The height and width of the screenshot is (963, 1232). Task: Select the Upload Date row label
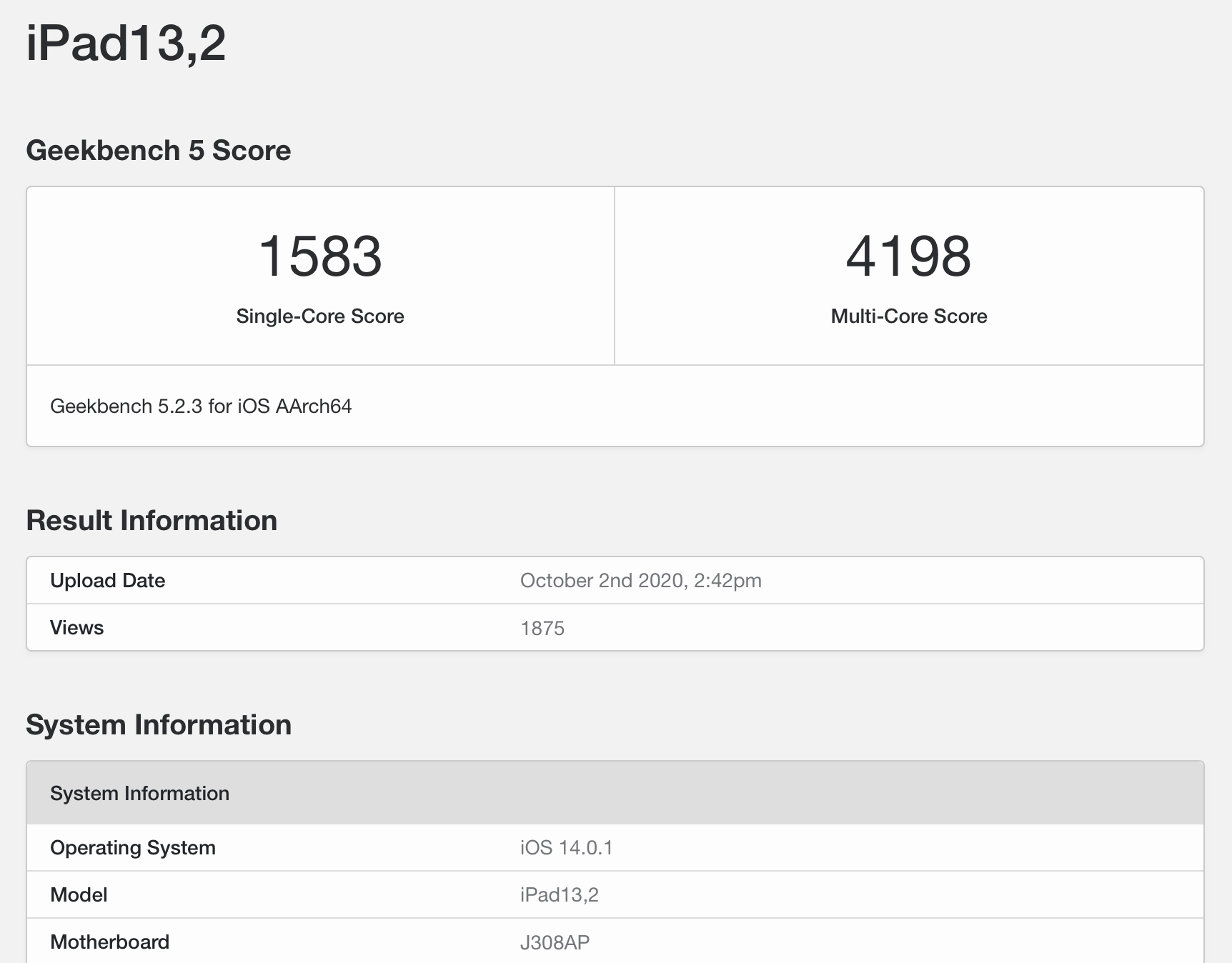pyautogui.click(x=107, y=580)
